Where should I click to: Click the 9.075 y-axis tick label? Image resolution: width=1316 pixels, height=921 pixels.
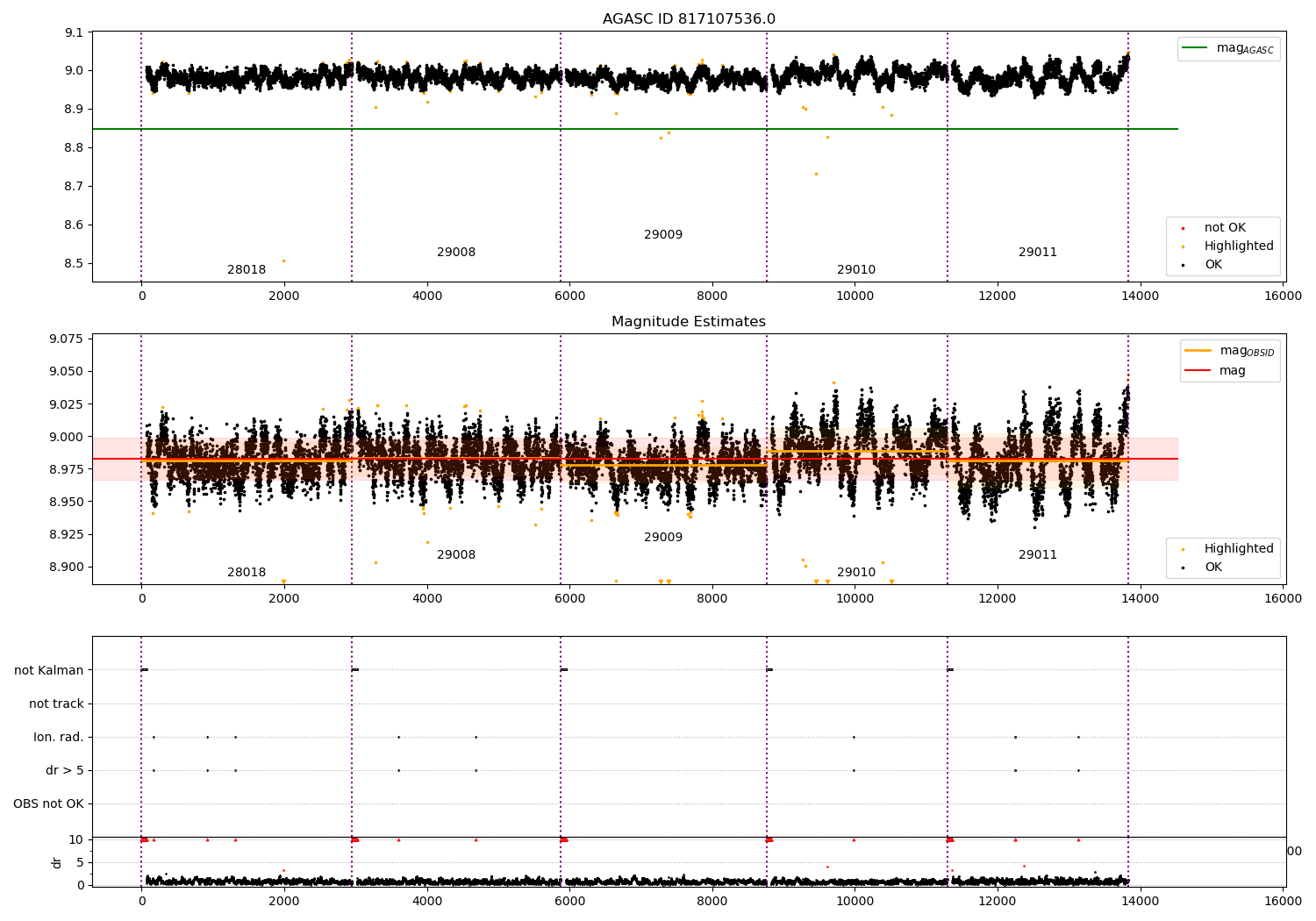point(68,339)
